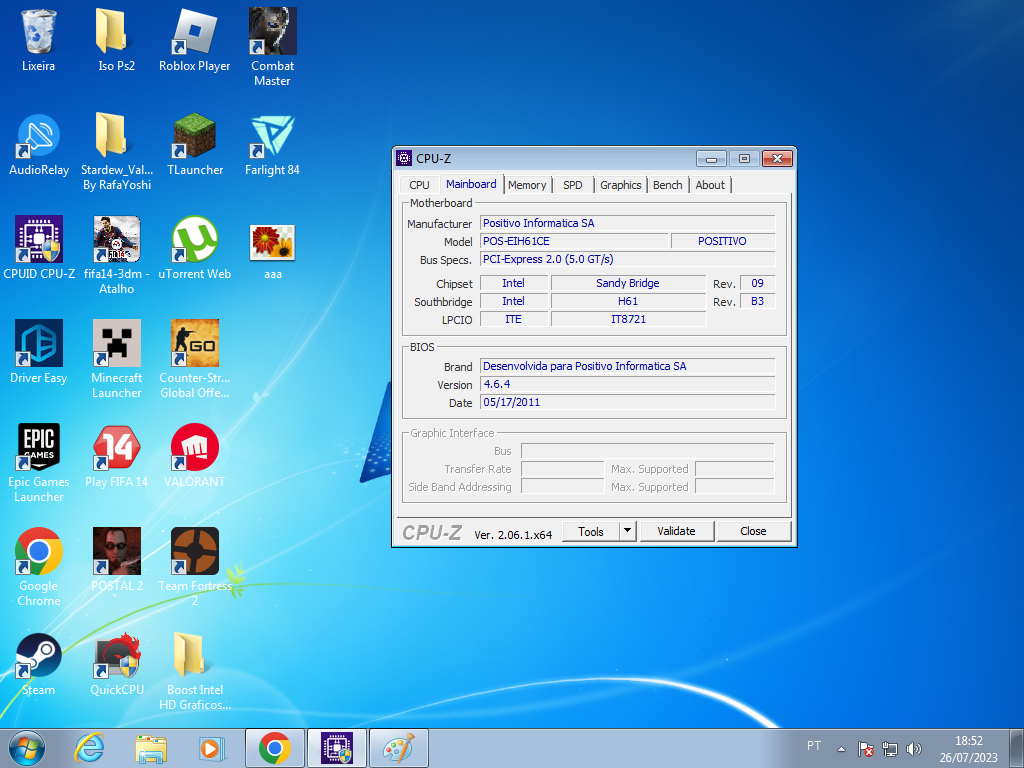Viewport: 1024px width, 768px height.
Task: Expand the Tools dropdown arrow
Action: pos(628,532)
